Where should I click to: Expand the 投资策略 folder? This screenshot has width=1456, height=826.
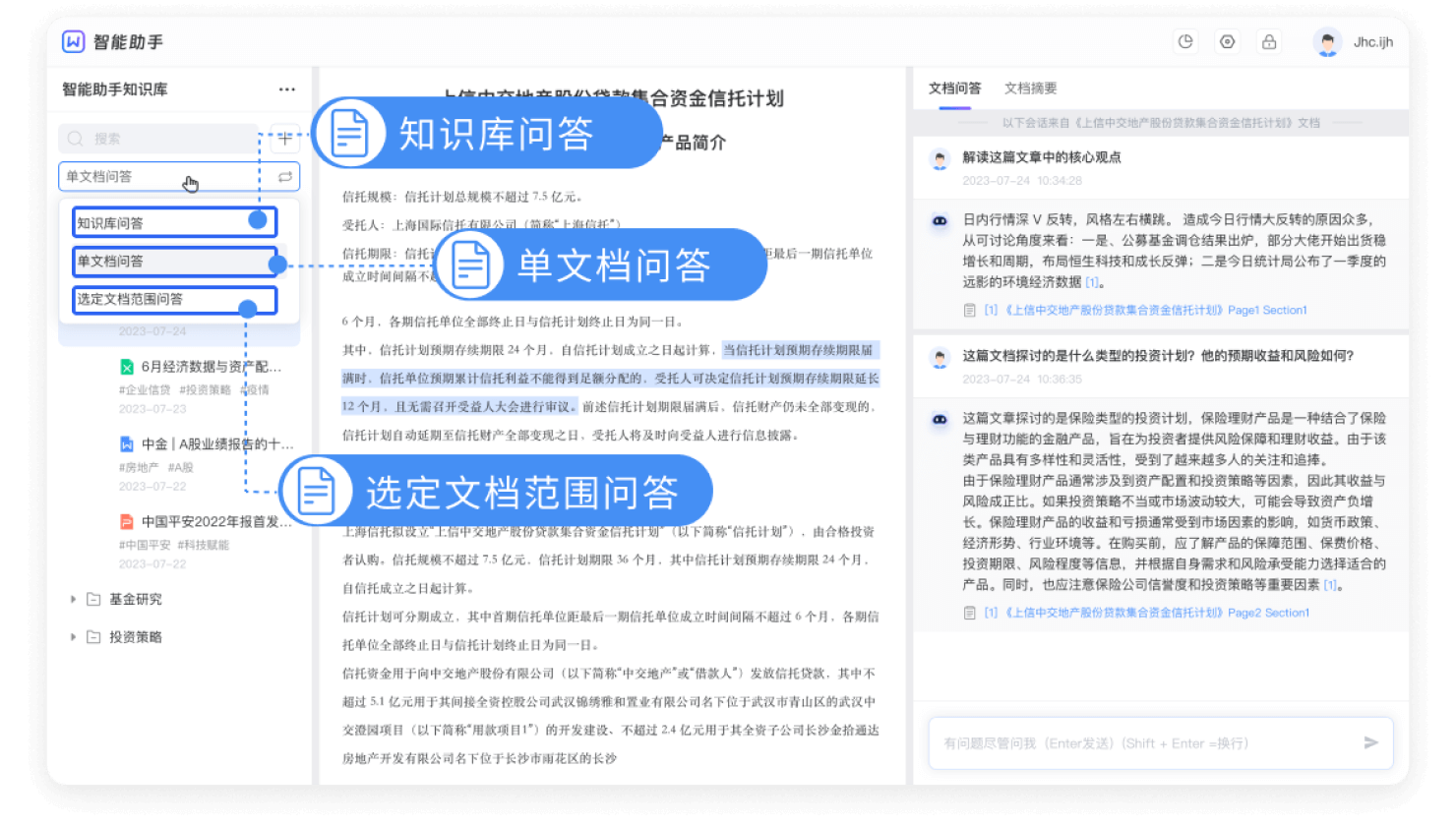pyautogui.click(x=73, y=637)
